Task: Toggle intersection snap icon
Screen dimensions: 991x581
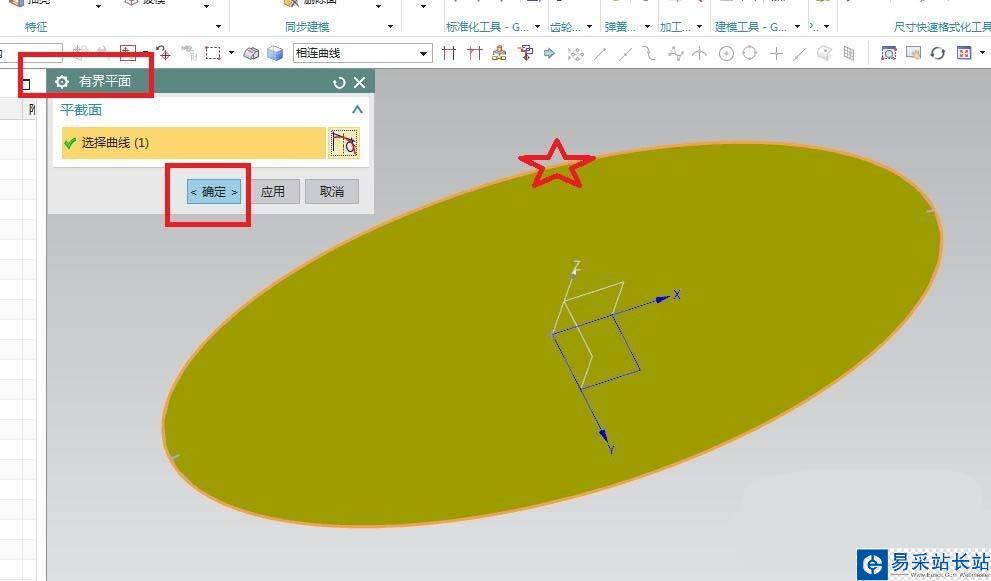Action: [x=700, y=53]
